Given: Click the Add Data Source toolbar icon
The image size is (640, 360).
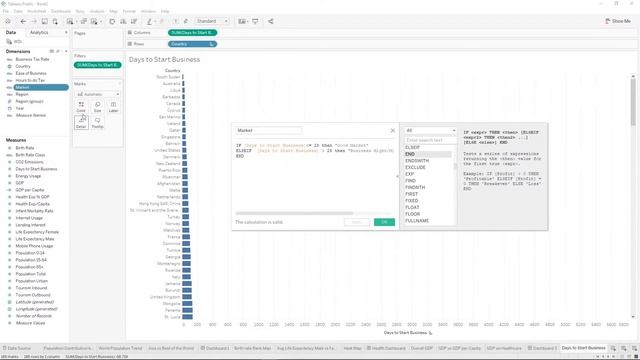Looking at the screenshot, I should [55, 21].
